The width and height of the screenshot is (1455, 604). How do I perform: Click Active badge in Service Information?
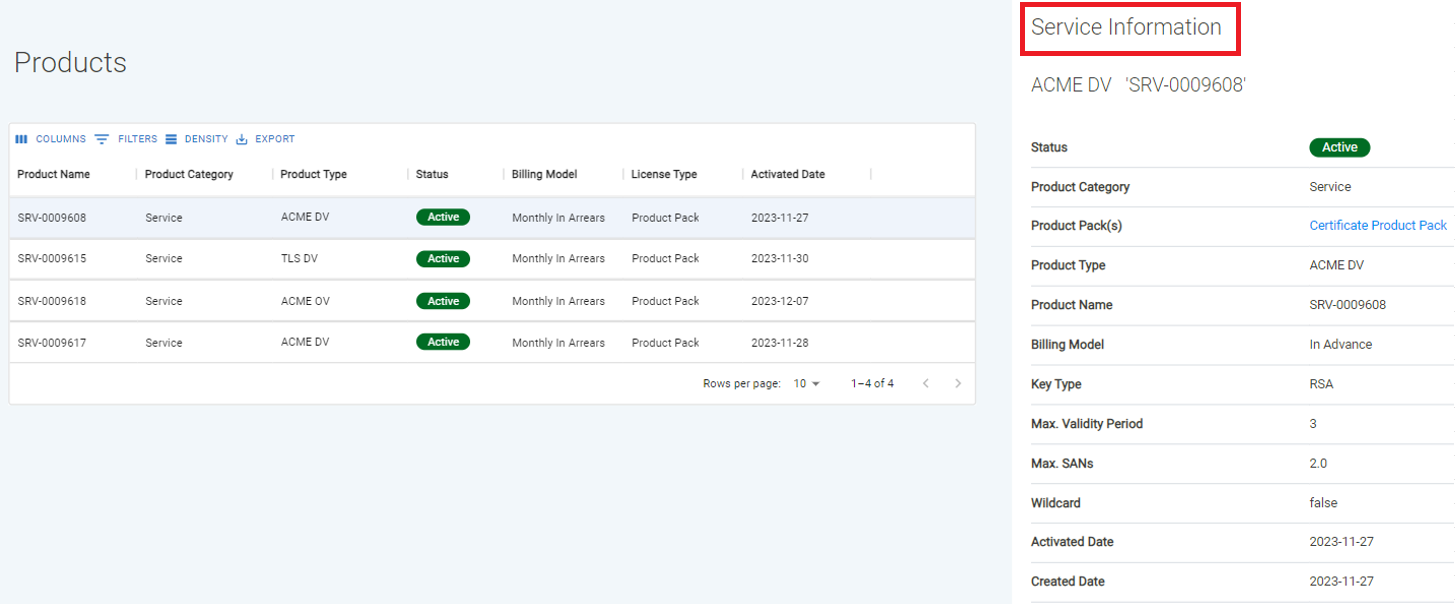[x=1339, y=147]
